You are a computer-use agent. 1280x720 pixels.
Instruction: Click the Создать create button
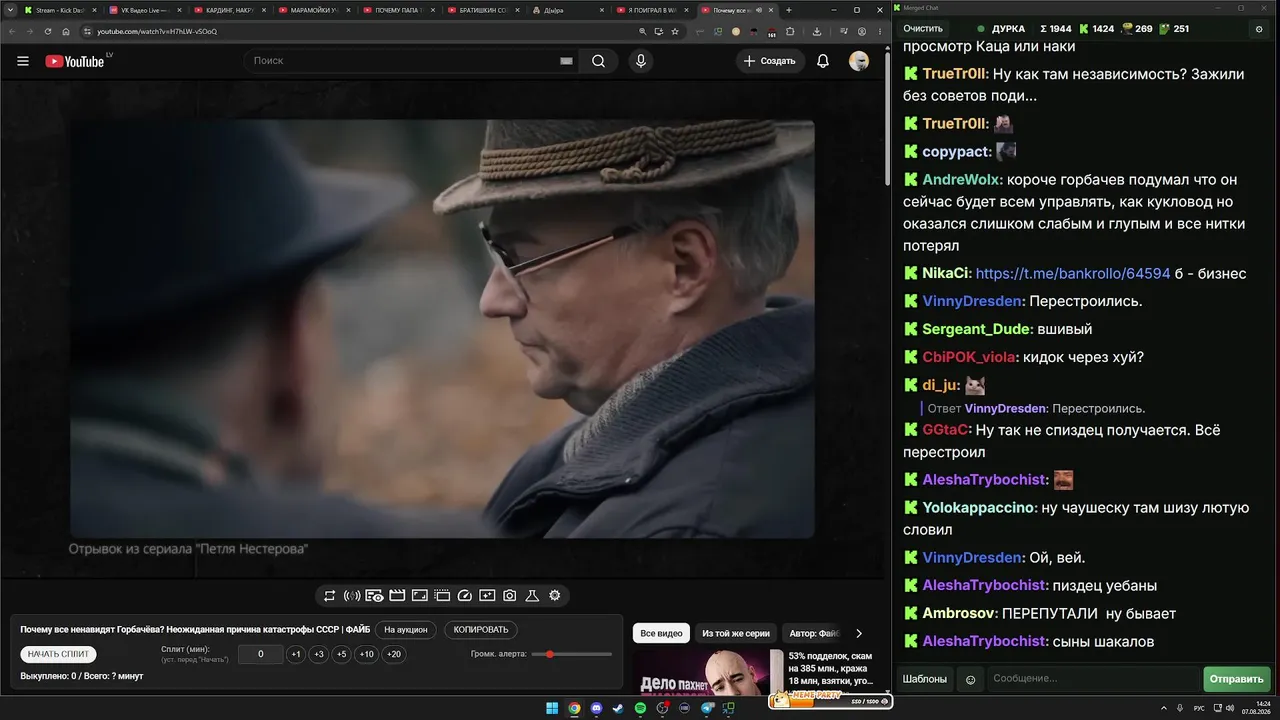point(769,61)
